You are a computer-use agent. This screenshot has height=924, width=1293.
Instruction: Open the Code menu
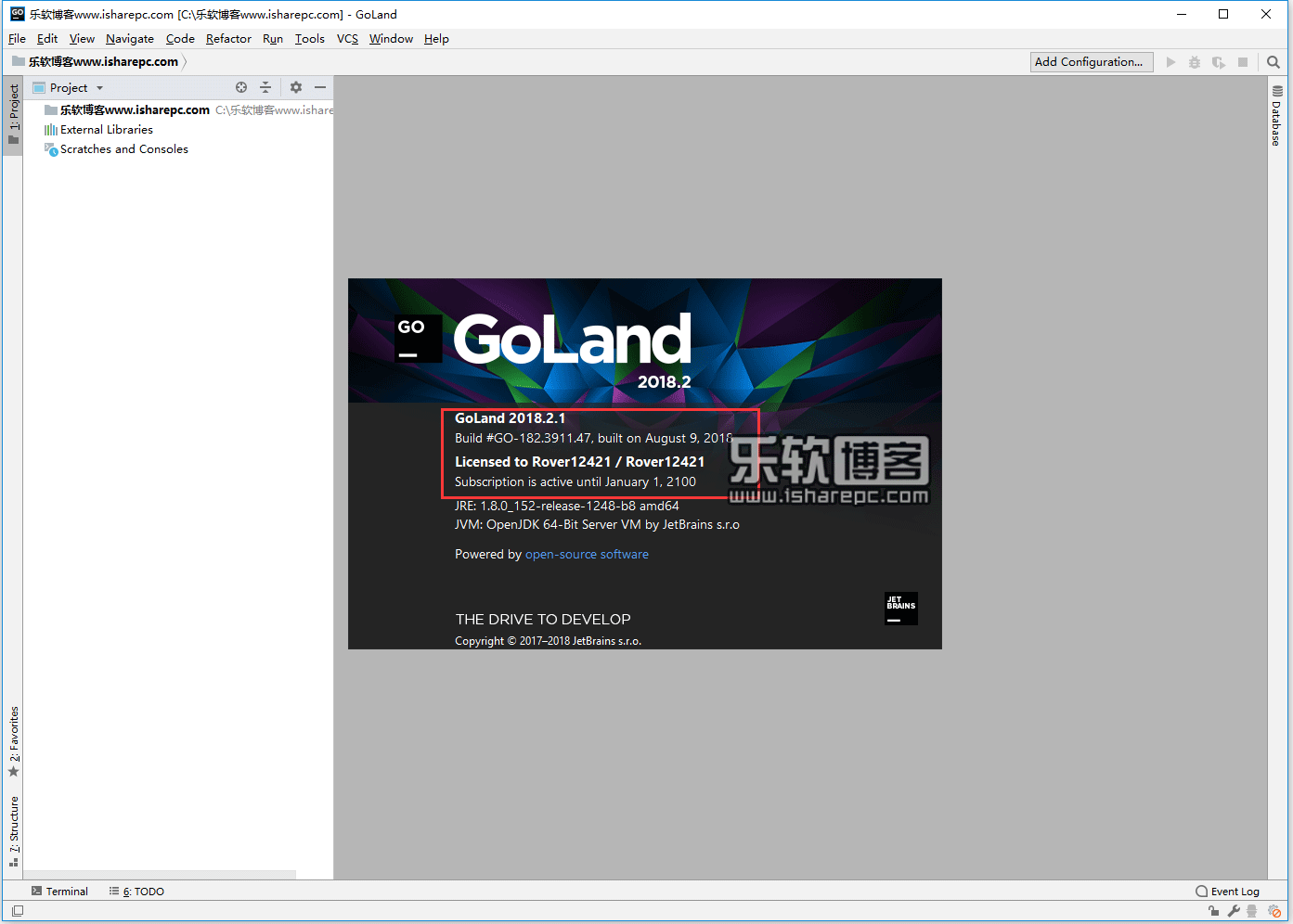tap(180, 39)
